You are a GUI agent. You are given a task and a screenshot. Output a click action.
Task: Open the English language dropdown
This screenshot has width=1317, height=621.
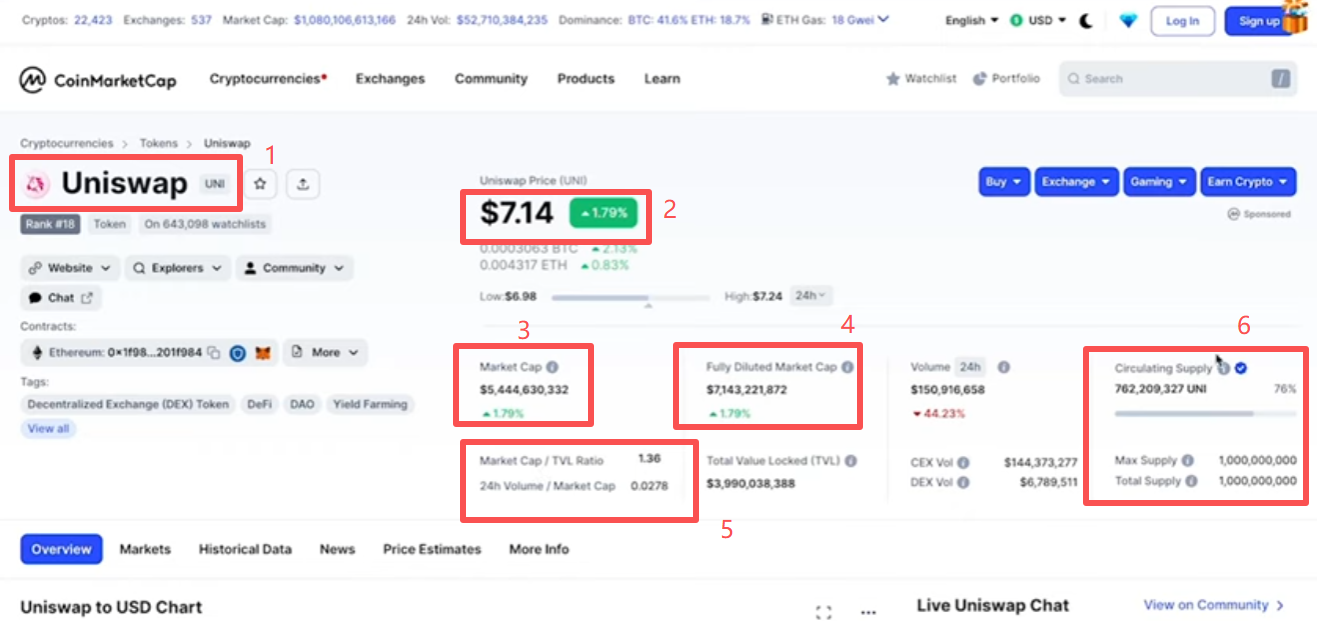[972, 20]
